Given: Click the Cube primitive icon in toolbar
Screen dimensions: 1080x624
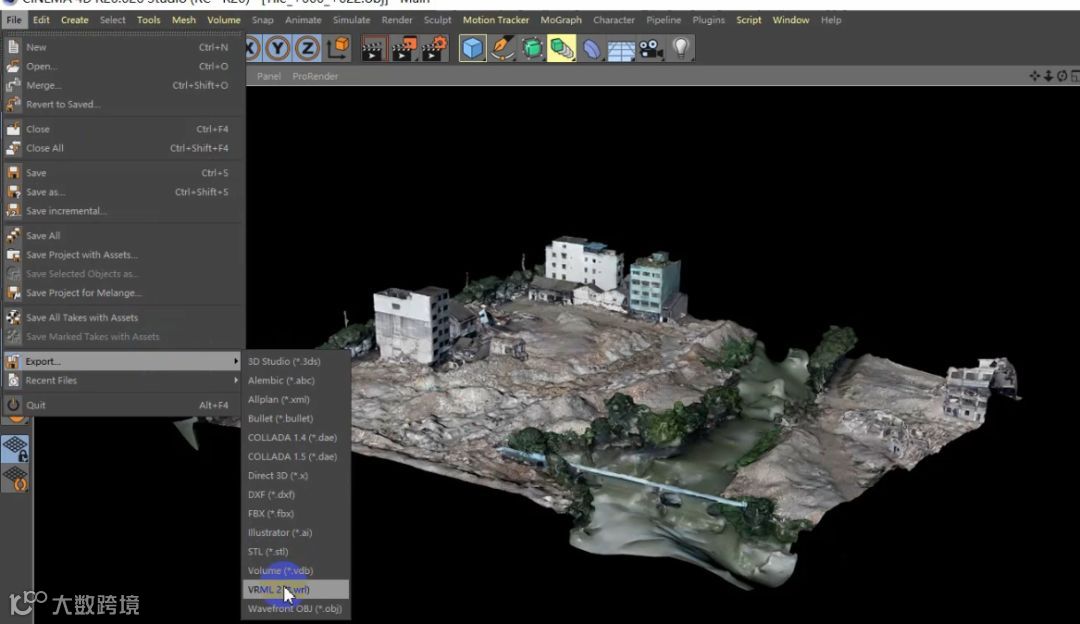Looking at the screenshot, I should click(x=473, y=48).
